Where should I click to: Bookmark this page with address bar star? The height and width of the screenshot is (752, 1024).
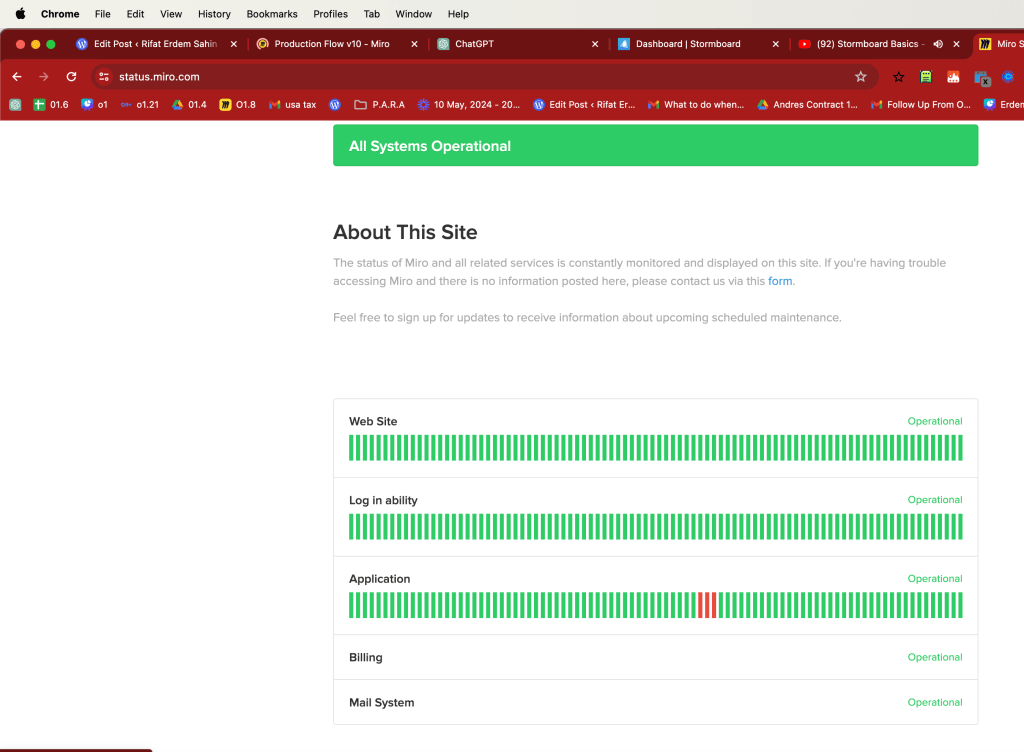pyautogui.click(x=861, y=76)
